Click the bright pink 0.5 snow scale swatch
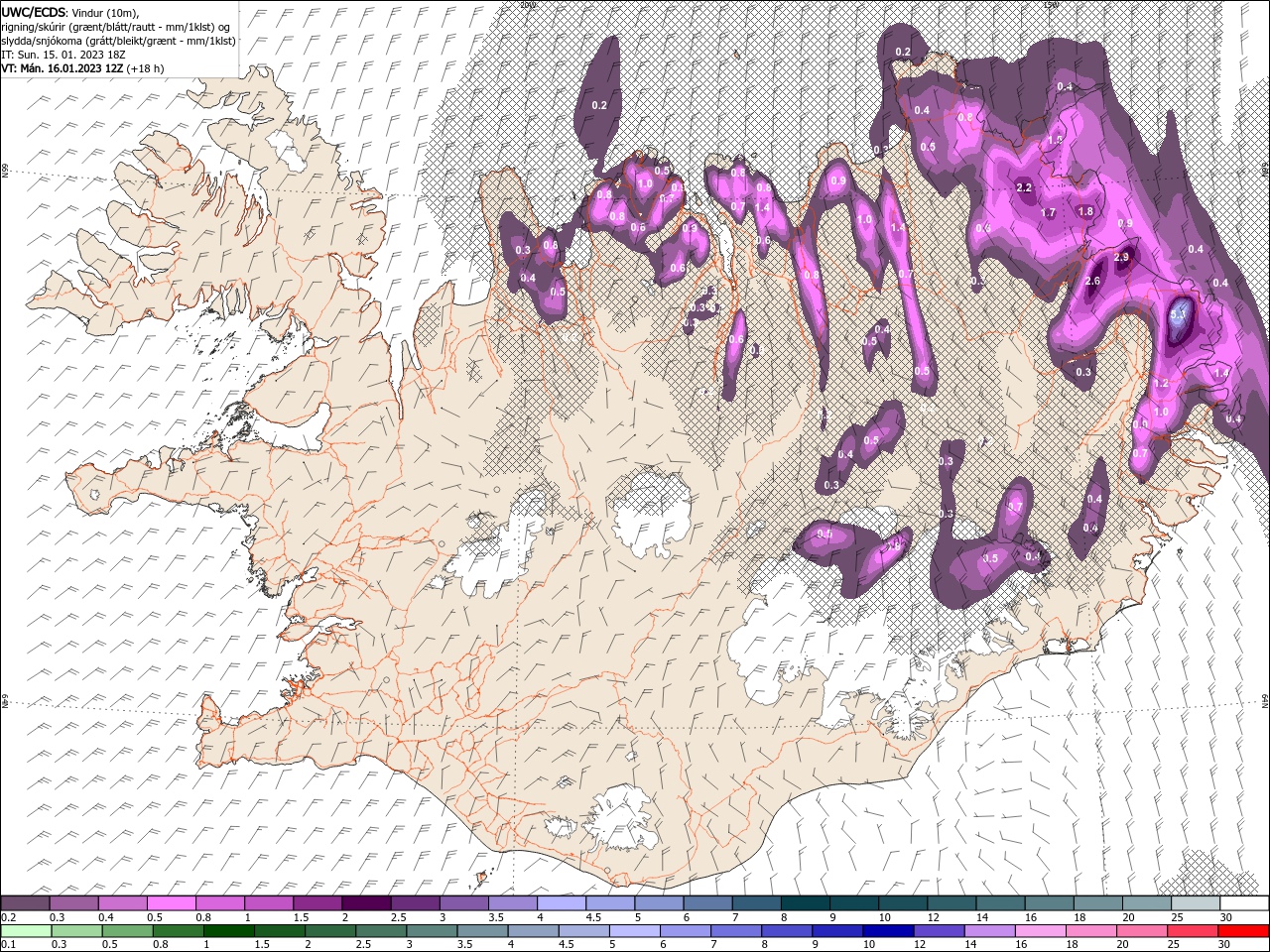The image size is (1270, 952). point(171,903)
